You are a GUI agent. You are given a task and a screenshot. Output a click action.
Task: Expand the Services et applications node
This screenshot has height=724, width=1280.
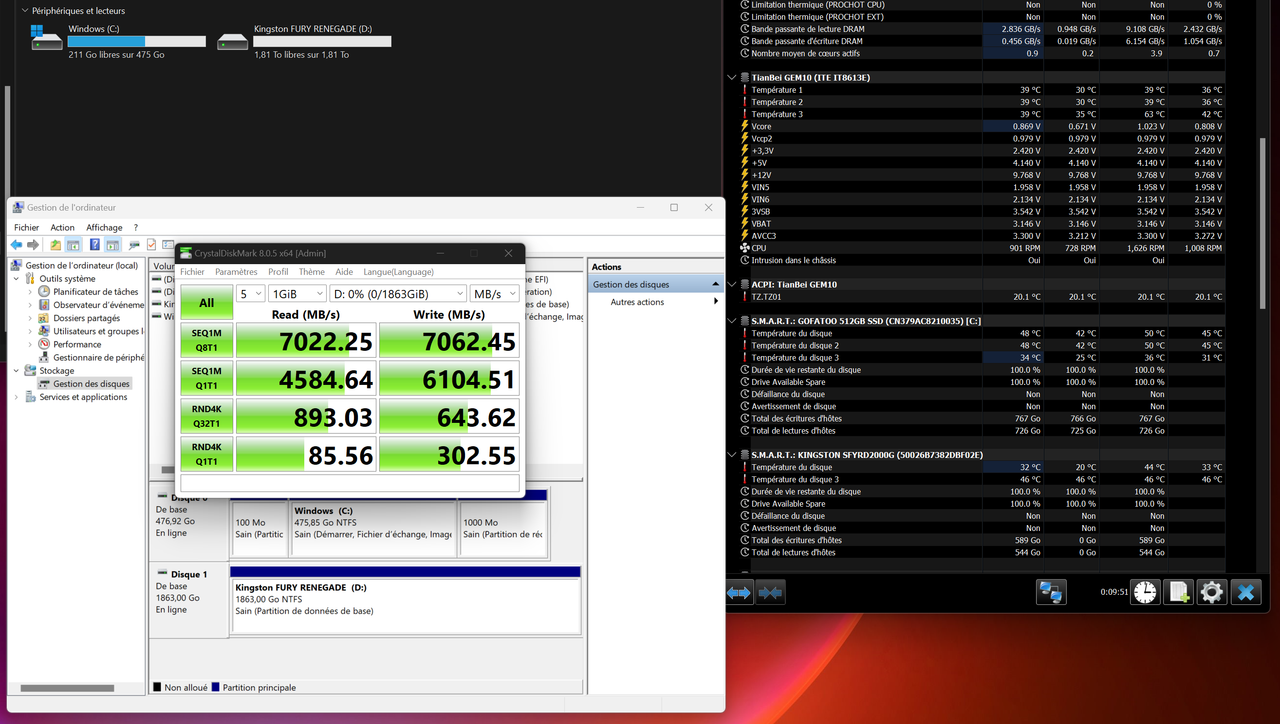(17, 397)
